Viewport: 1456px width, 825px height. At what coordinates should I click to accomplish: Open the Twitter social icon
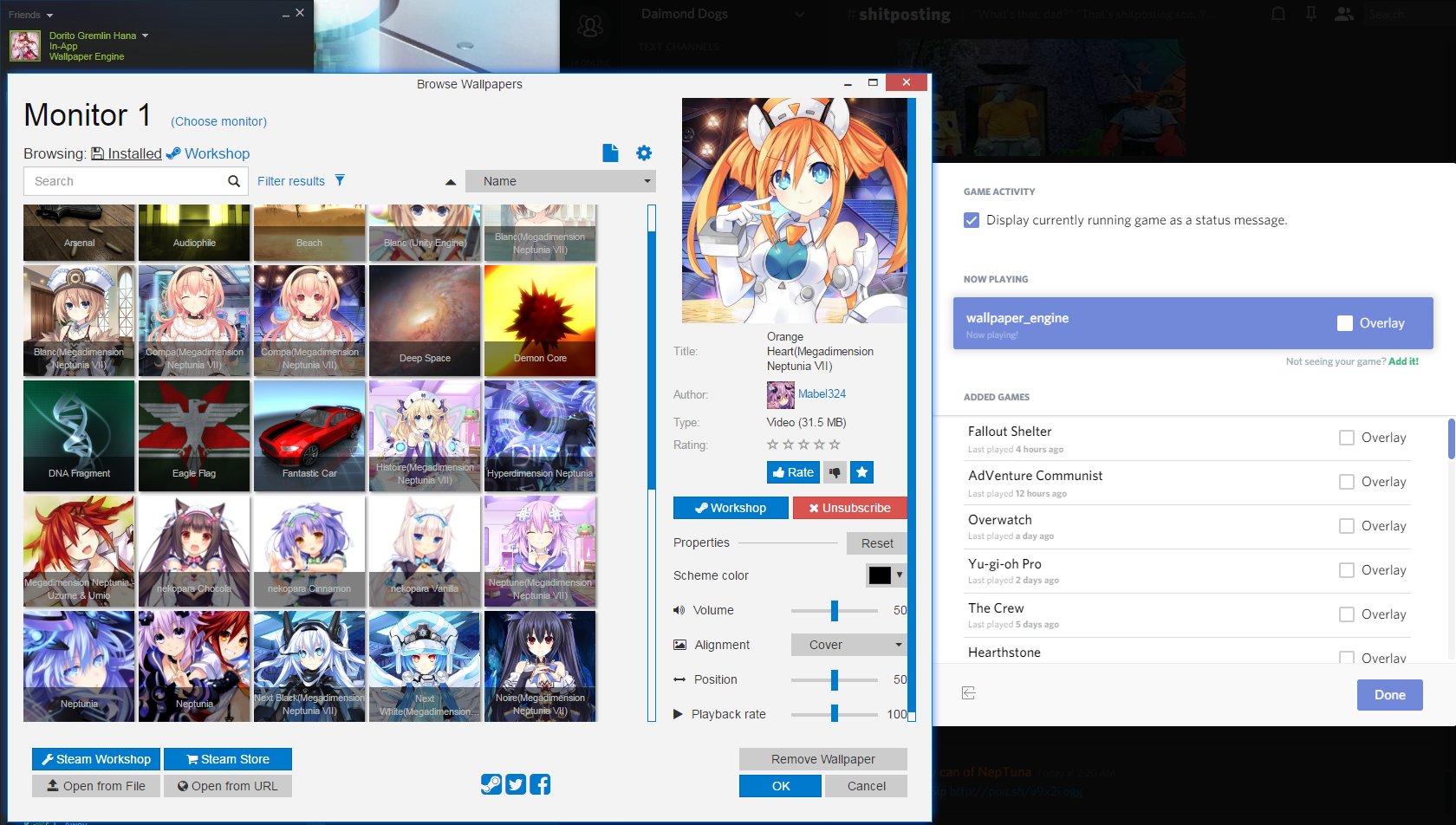pos(516,784)
